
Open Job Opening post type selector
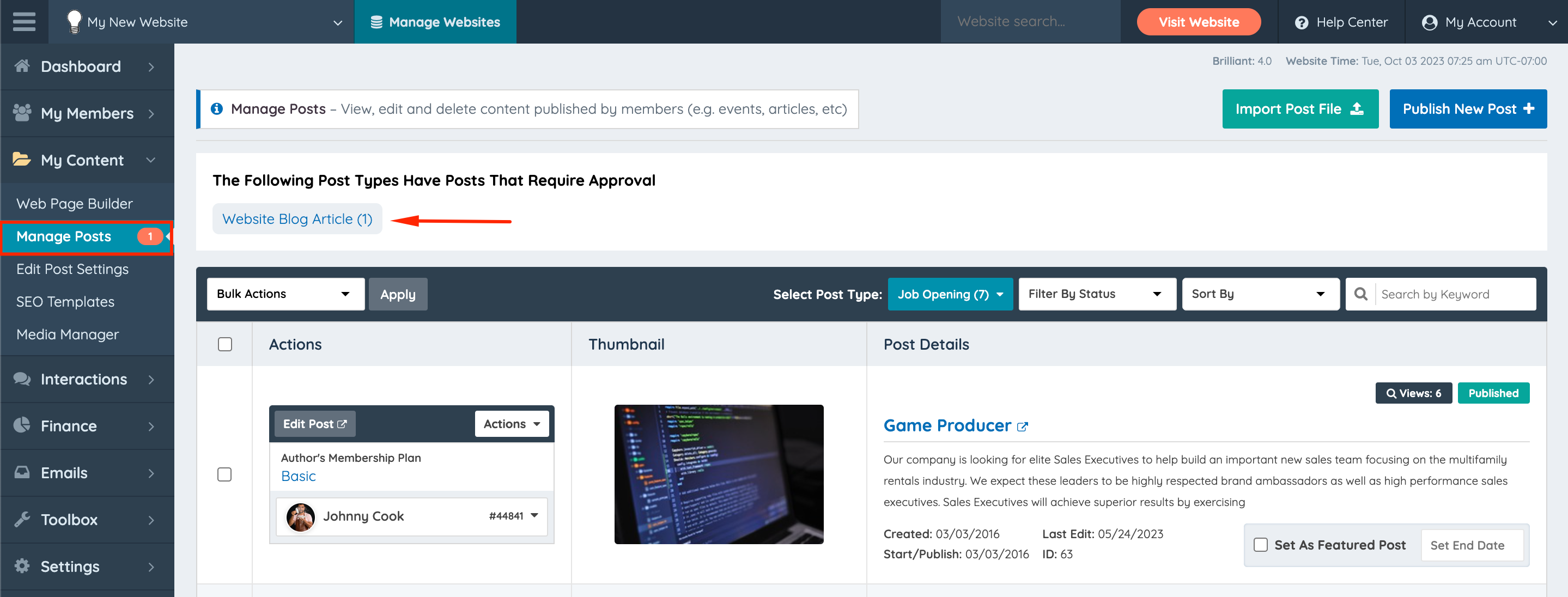(x=950, y=294)
